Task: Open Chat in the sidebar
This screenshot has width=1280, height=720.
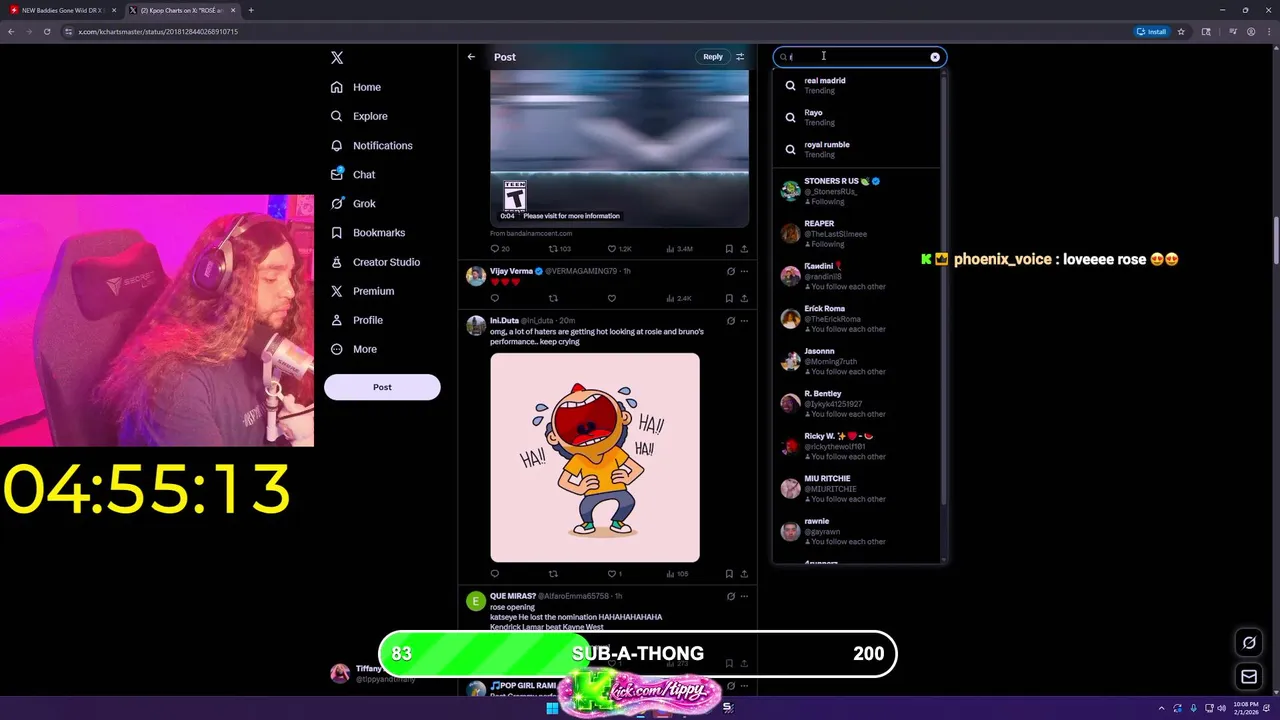Action: [x=353, y=174]
